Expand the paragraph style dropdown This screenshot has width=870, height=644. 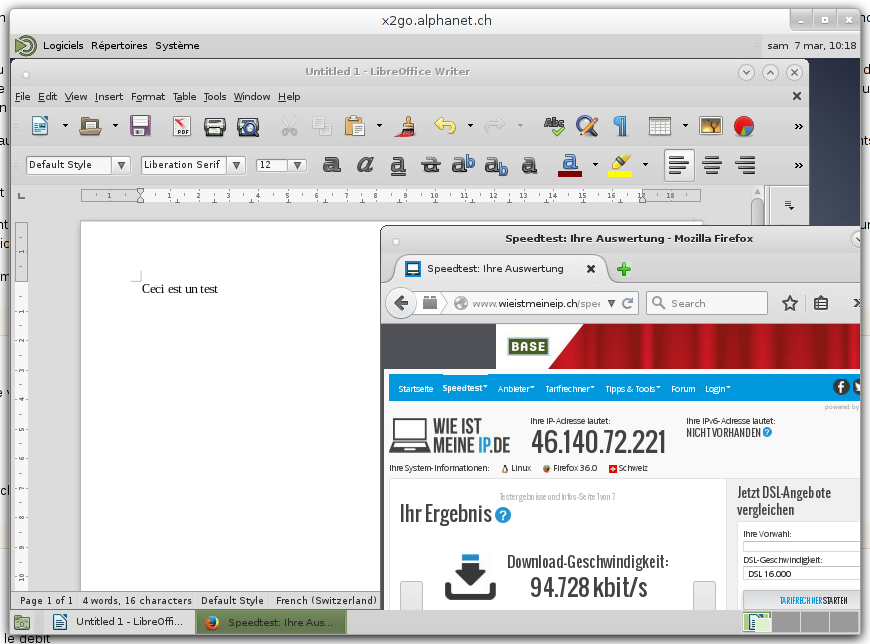pyautogui.click(x=121, y=165)
